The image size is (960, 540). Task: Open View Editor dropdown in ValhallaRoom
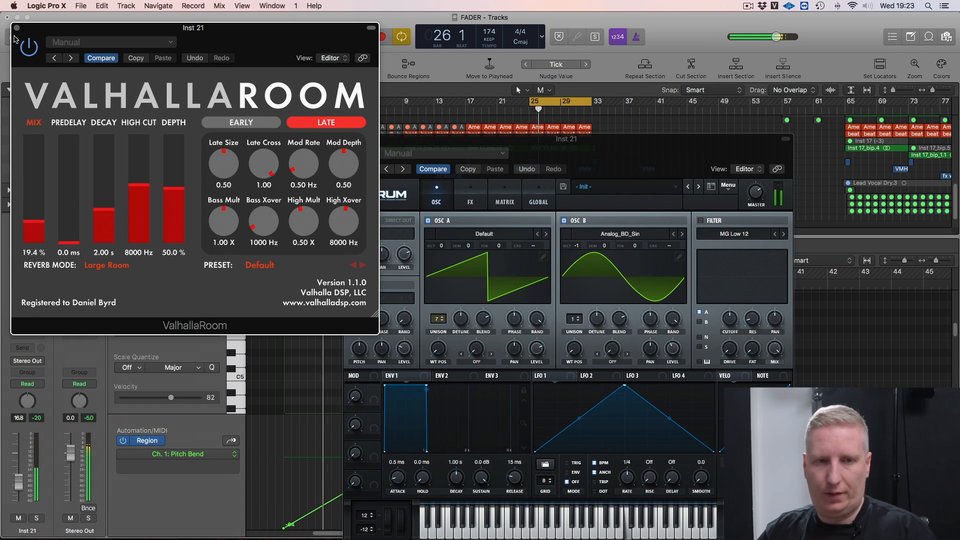pyautogui.click(x=334, y=58)
